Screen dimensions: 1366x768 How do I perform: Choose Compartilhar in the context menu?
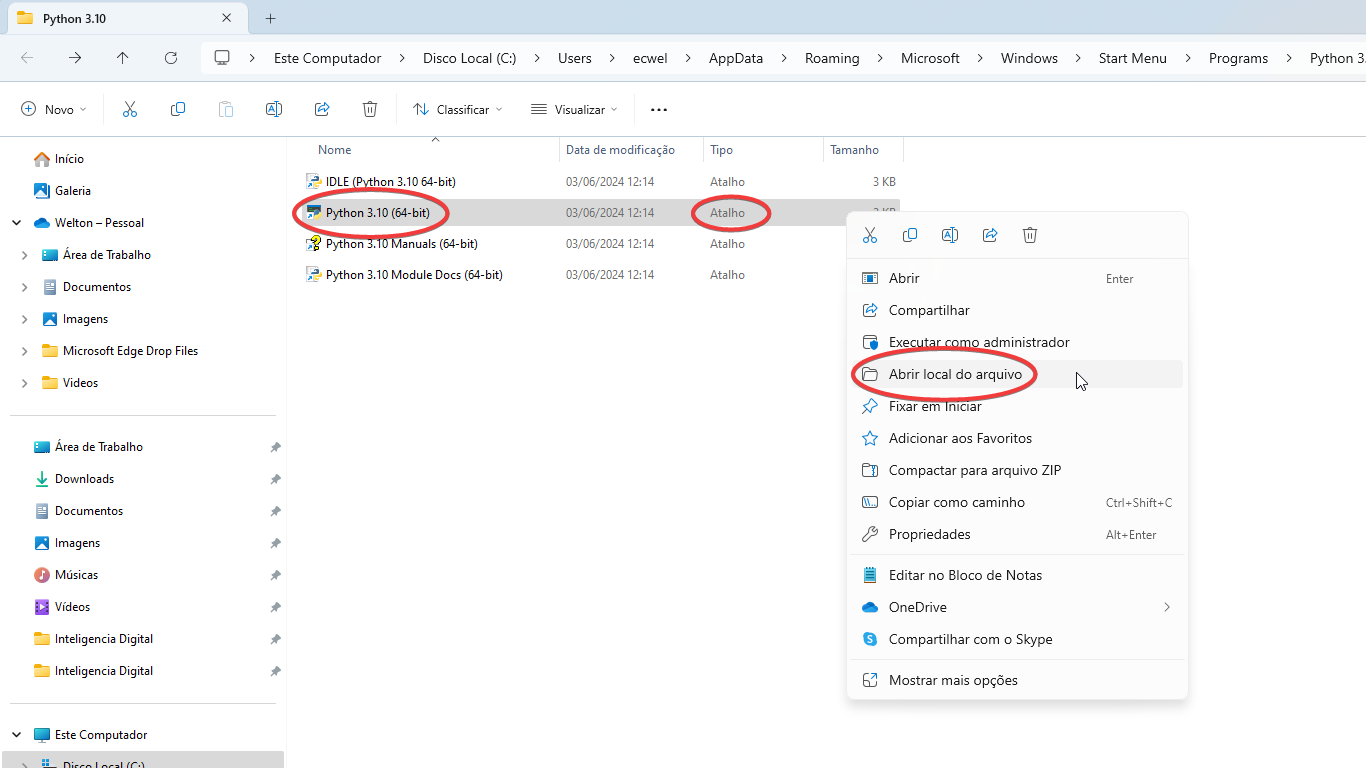(1017, 311)
